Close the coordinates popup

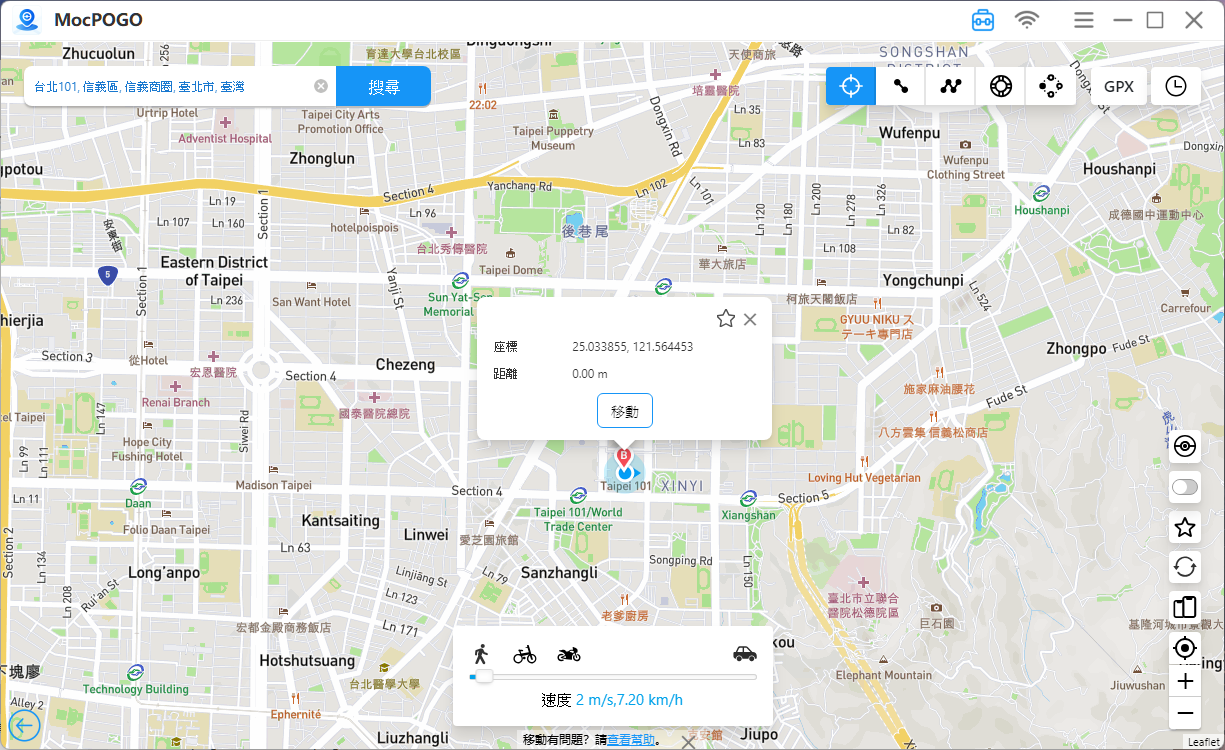(750, 319)
